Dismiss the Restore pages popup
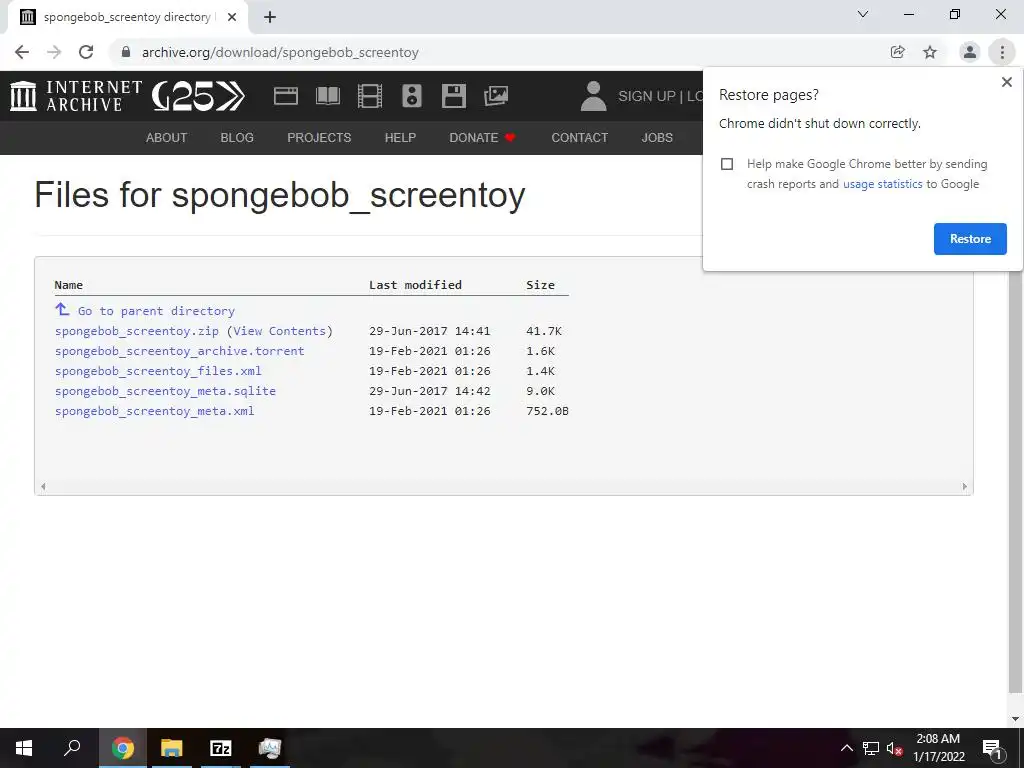This screenshot has height=768, width=1024. [1006, 82]
